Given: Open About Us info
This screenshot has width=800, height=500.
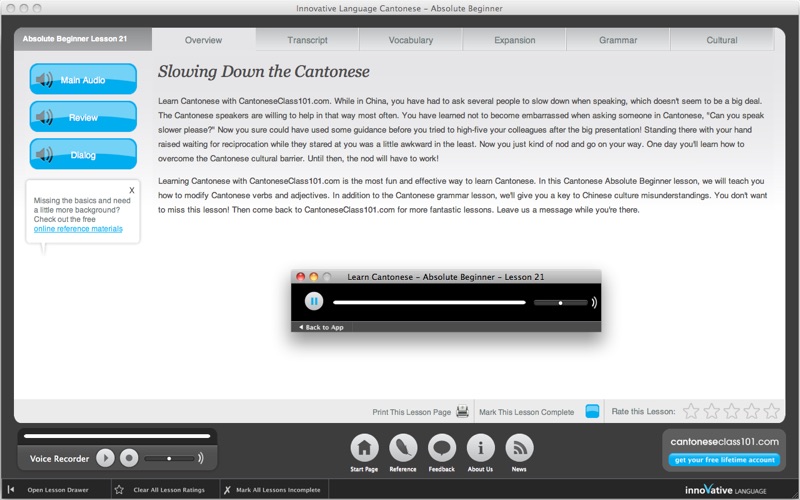Looking at the screenshot, I should (480, 448).
